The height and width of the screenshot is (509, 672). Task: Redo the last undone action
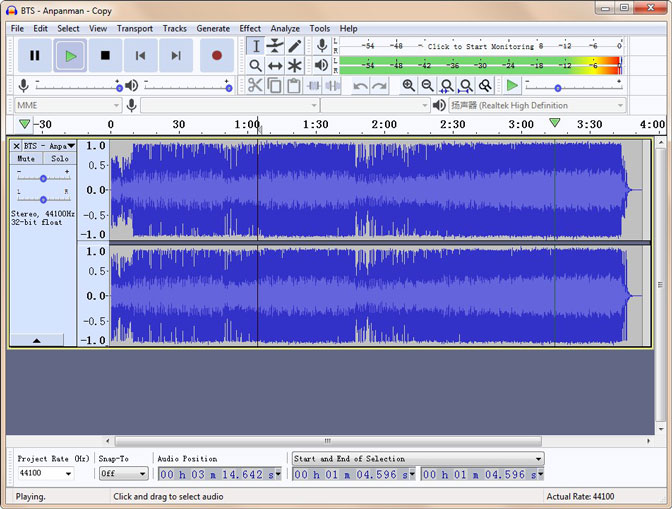(379, 86)
